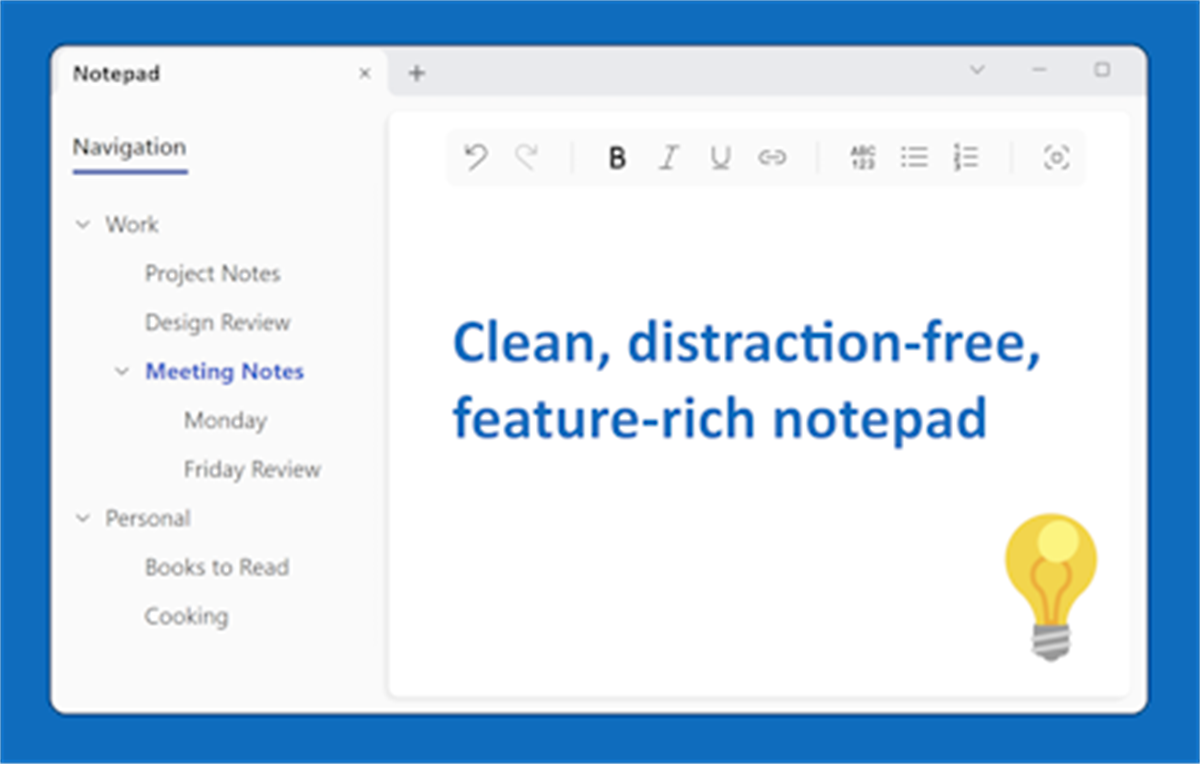This screenshot has width=1200, height=764.
Task: Toggle bold formatting
Action: 618,158
